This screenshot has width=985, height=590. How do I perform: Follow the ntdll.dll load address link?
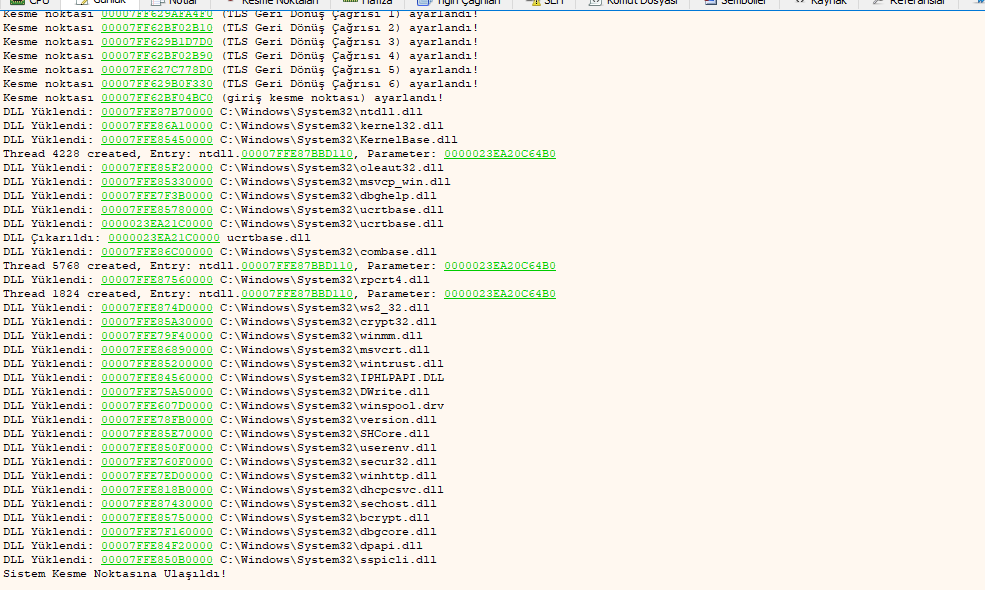click(157, 112)
